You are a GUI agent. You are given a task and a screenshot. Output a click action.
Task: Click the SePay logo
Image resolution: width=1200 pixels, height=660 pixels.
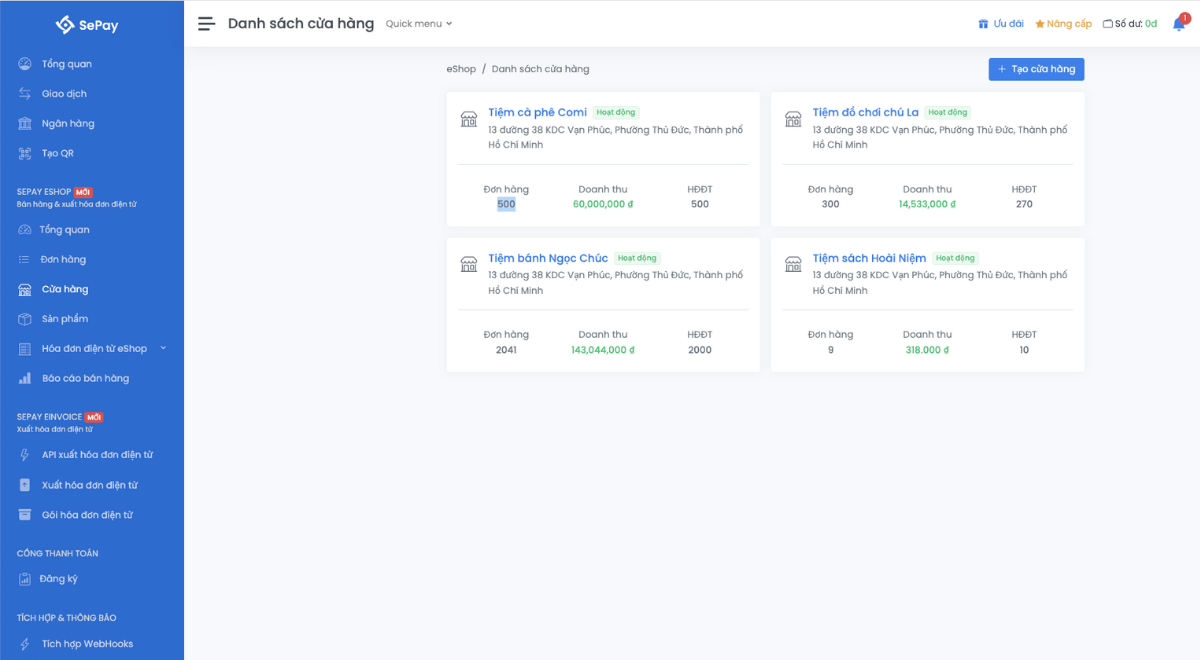pos(87,25)
